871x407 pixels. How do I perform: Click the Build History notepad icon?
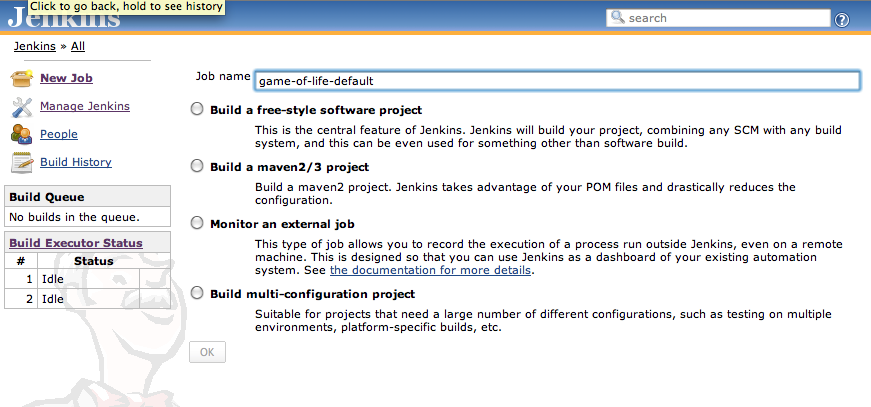point(22,163)
